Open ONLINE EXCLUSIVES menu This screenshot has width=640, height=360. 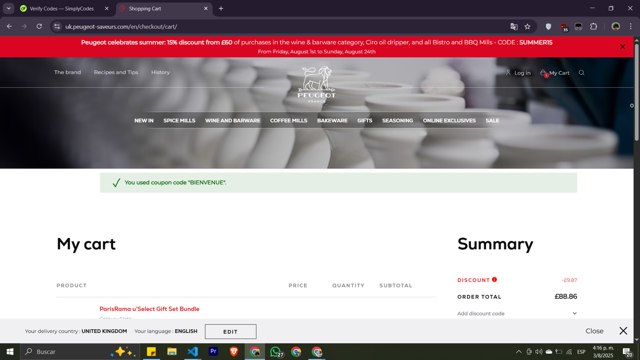pyautogui.click(x=449, y=120)
